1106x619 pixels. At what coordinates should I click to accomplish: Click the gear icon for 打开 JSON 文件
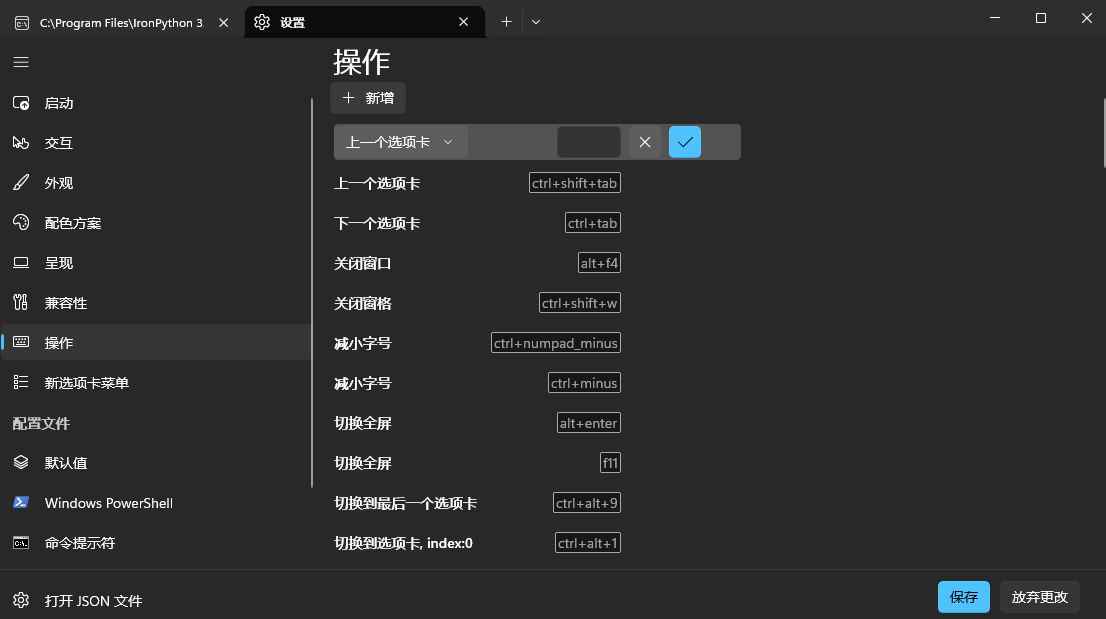[x=20, y=601]
